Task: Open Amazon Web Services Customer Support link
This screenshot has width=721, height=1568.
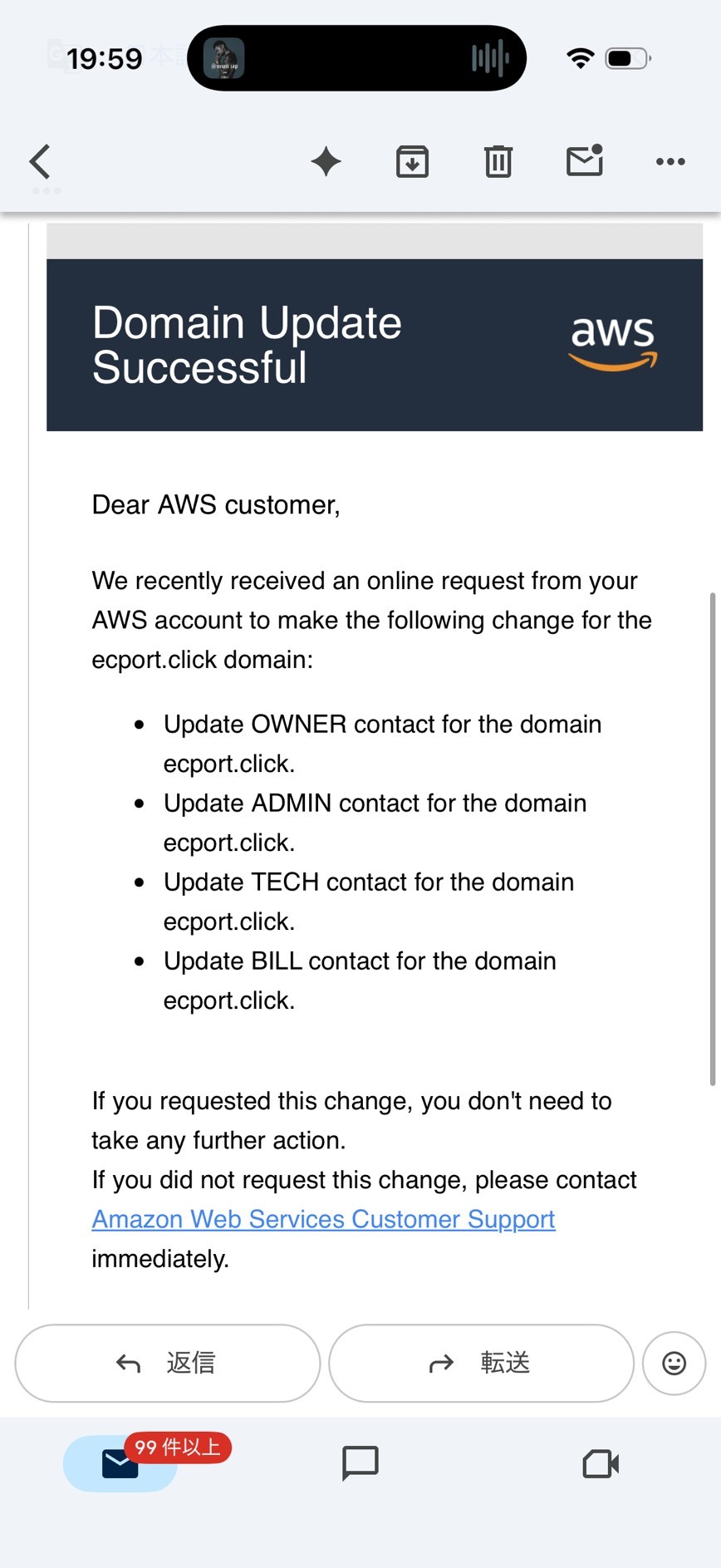Action: [x=323, y=1219]
